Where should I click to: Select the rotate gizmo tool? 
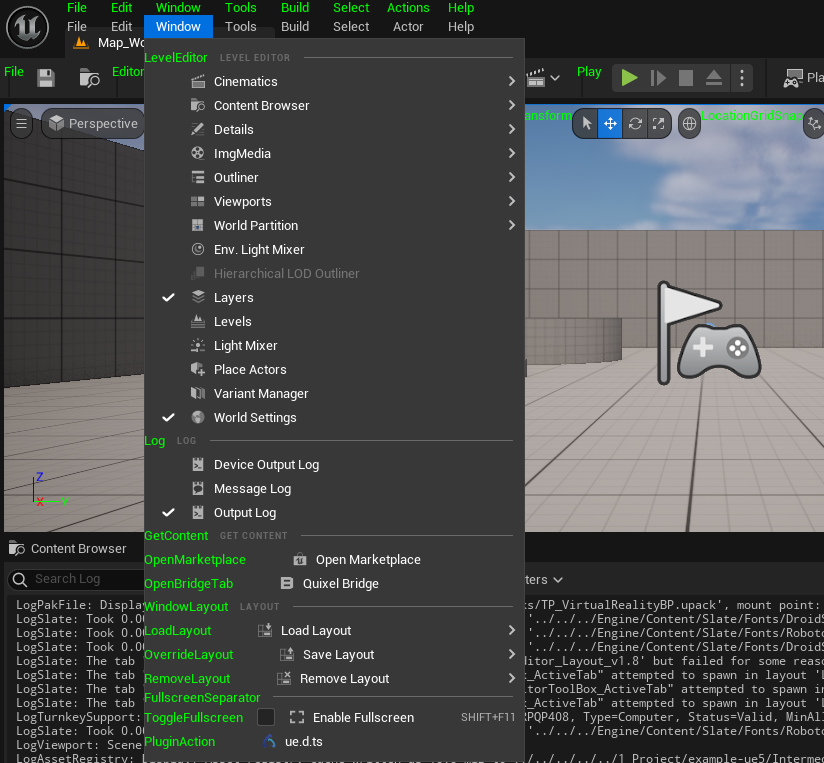point(634,124)
